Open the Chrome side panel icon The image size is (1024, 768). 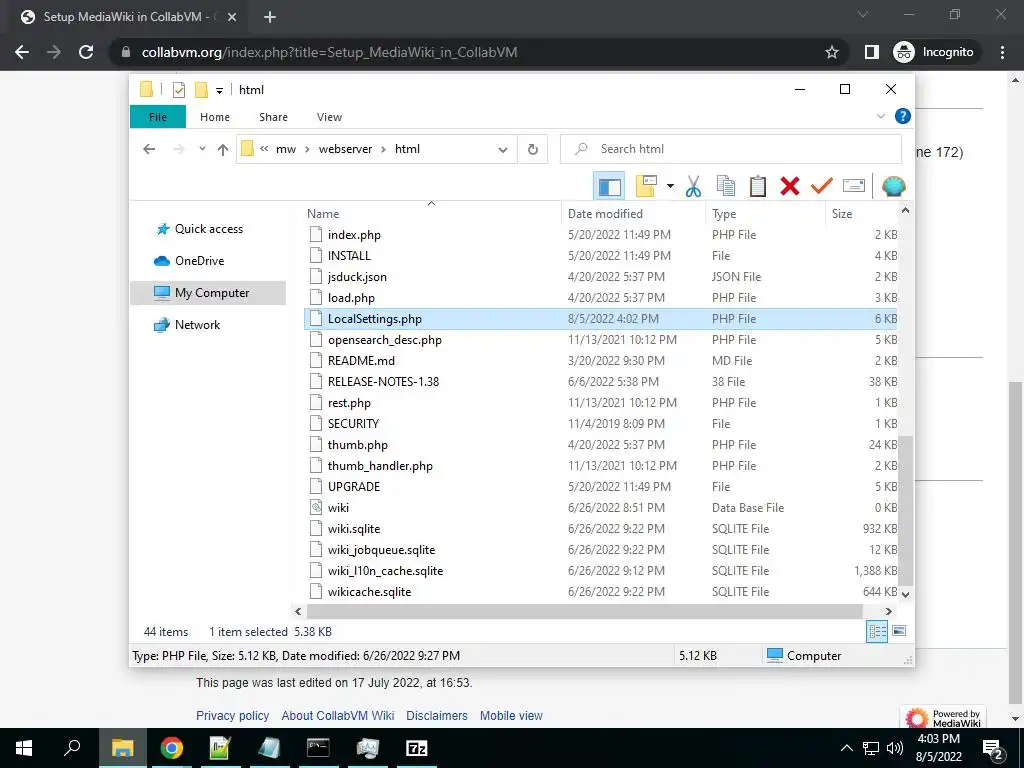(871, 52)
